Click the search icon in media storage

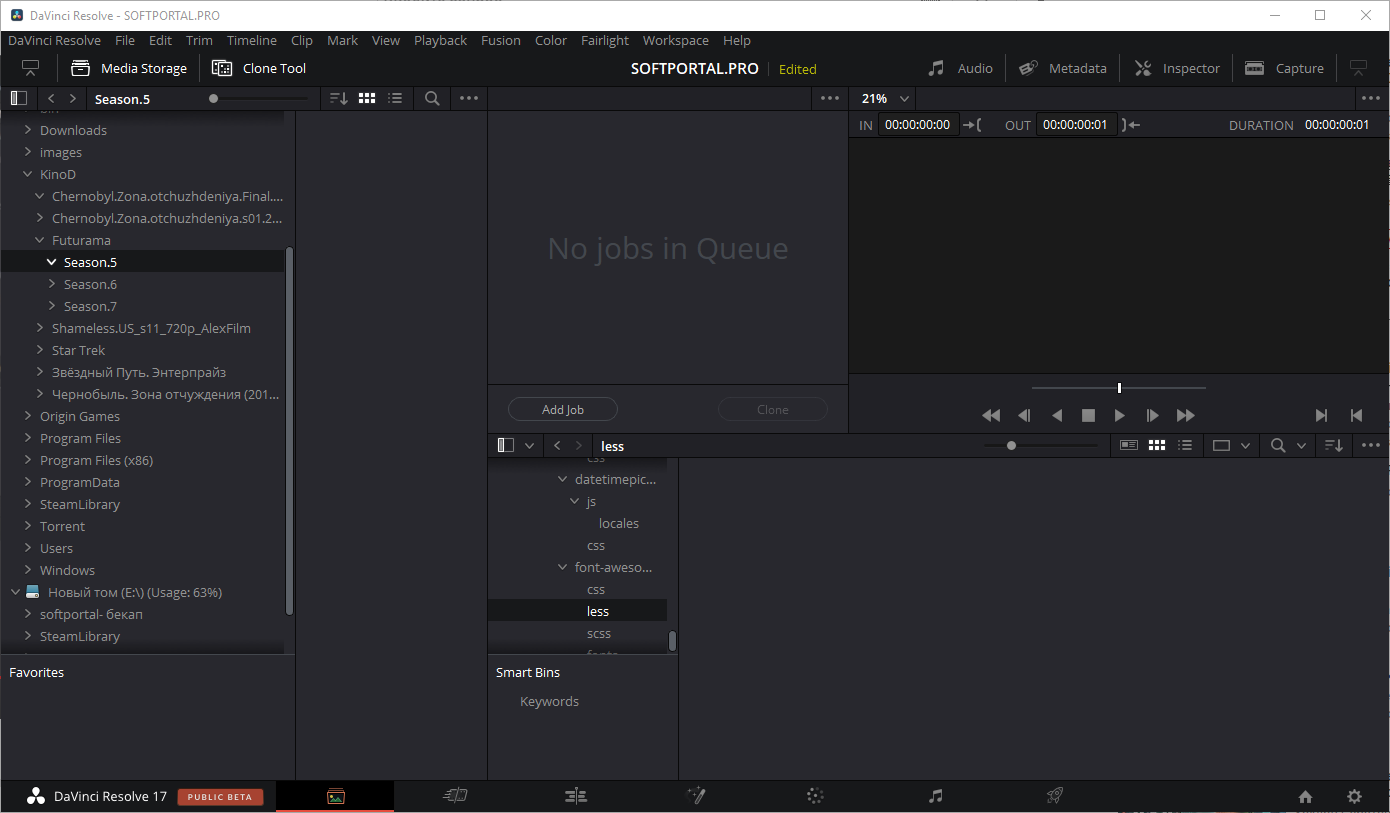click(x=432, y=98)
